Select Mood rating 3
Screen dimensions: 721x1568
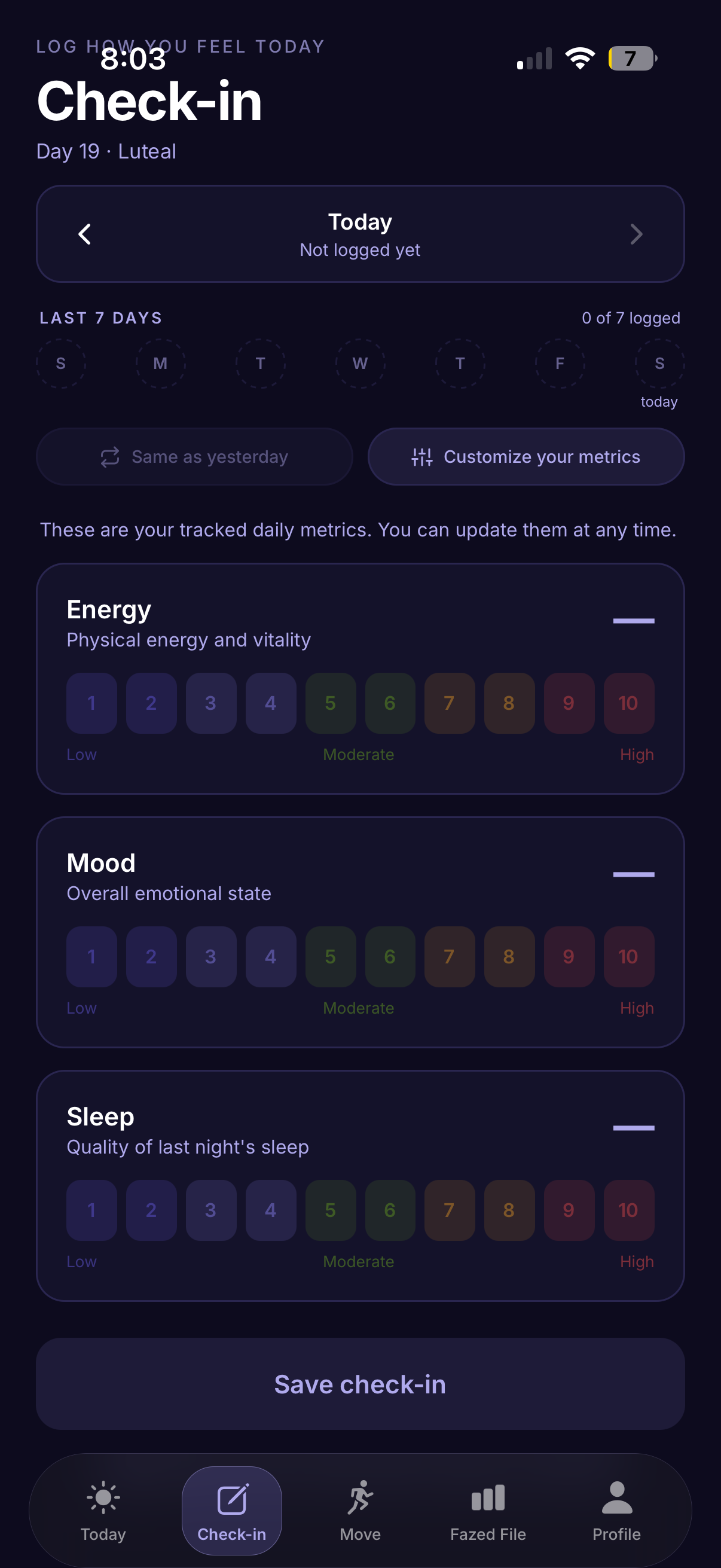[x=211, y=956]
